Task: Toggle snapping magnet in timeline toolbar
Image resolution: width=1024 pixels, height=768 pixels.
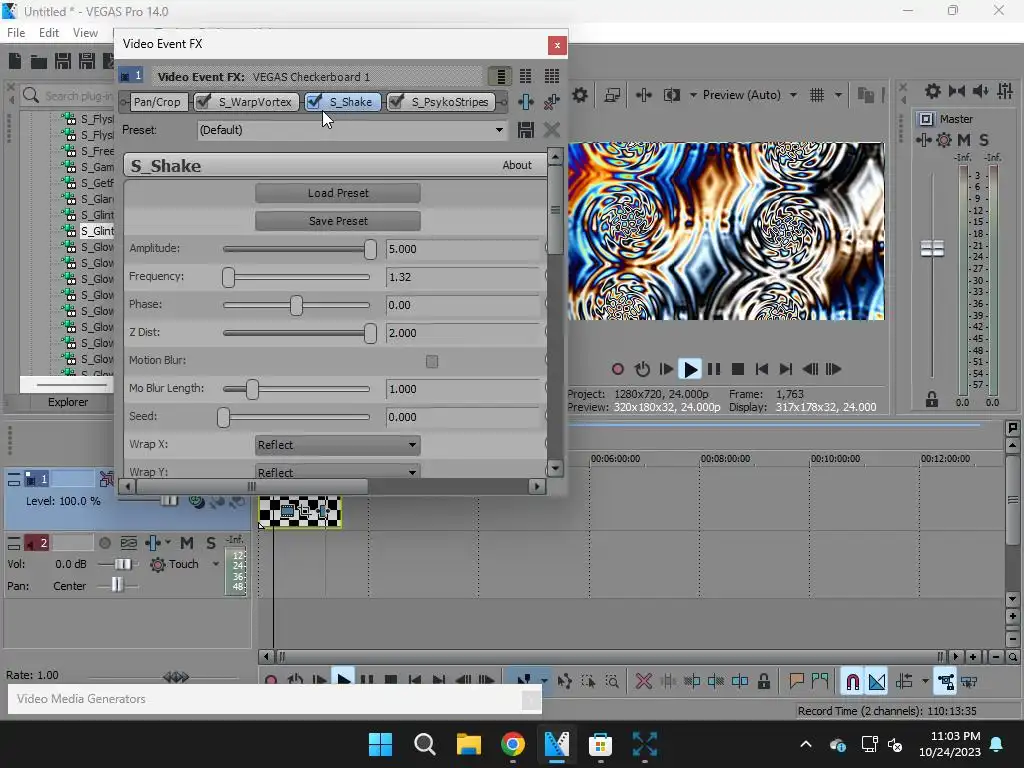Action: click(x=852, y=682)
